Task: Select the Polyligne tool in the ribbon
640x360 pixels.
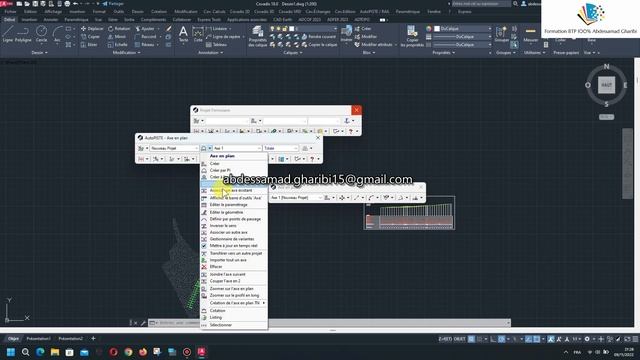Action: (23, 34)
